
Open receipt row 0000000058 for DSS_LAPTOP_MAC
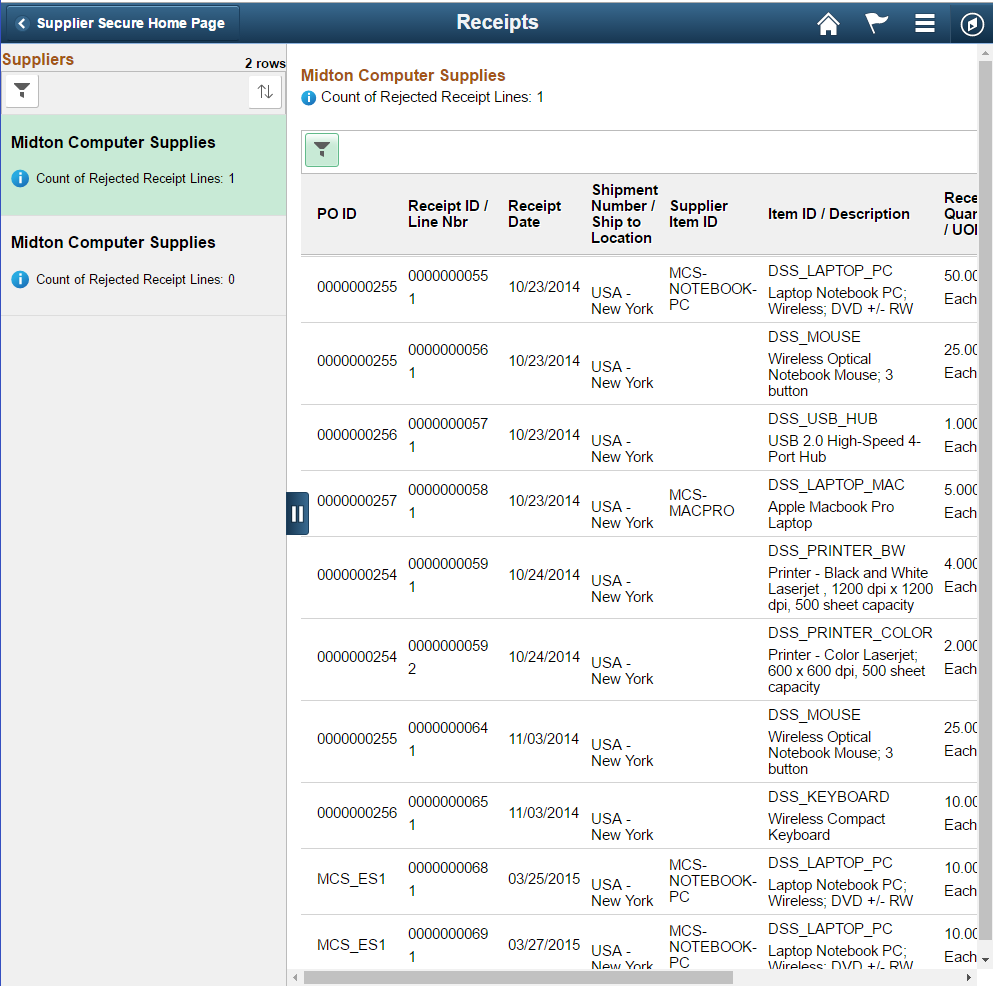[x=638, y=504]
